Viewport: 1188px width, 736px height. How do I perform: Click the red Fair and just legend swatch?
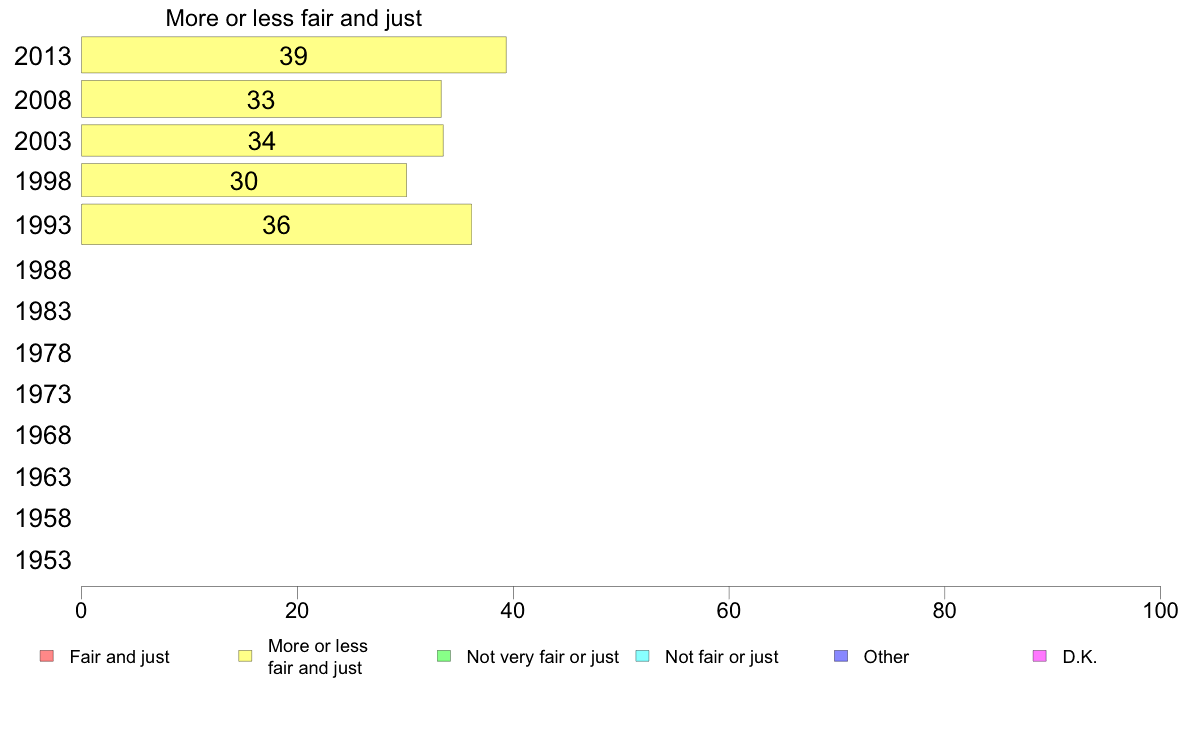click(x=47, y=656)
